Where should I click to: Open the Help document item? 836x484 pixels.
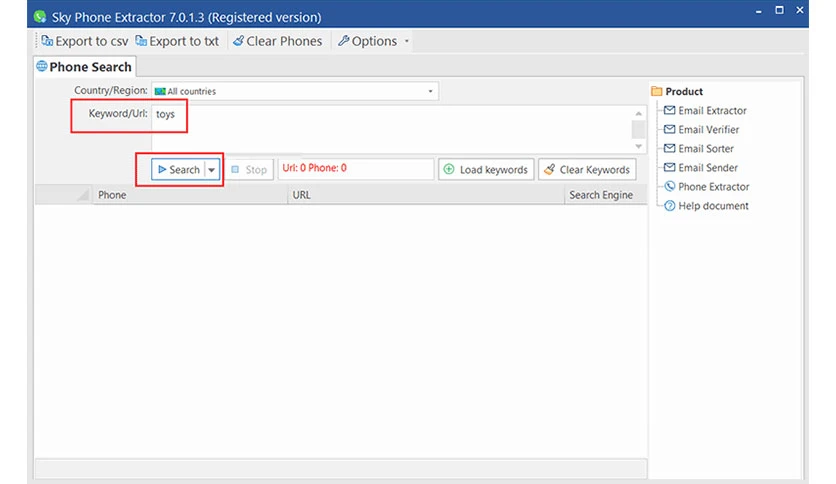(706, 206)
